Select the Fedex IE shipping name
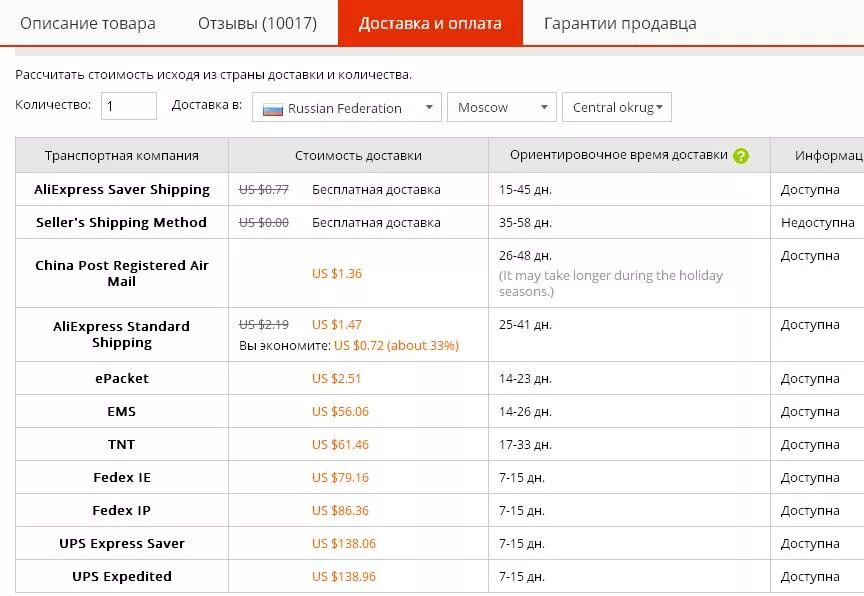864x596 pixels. (x=122, y=478)
